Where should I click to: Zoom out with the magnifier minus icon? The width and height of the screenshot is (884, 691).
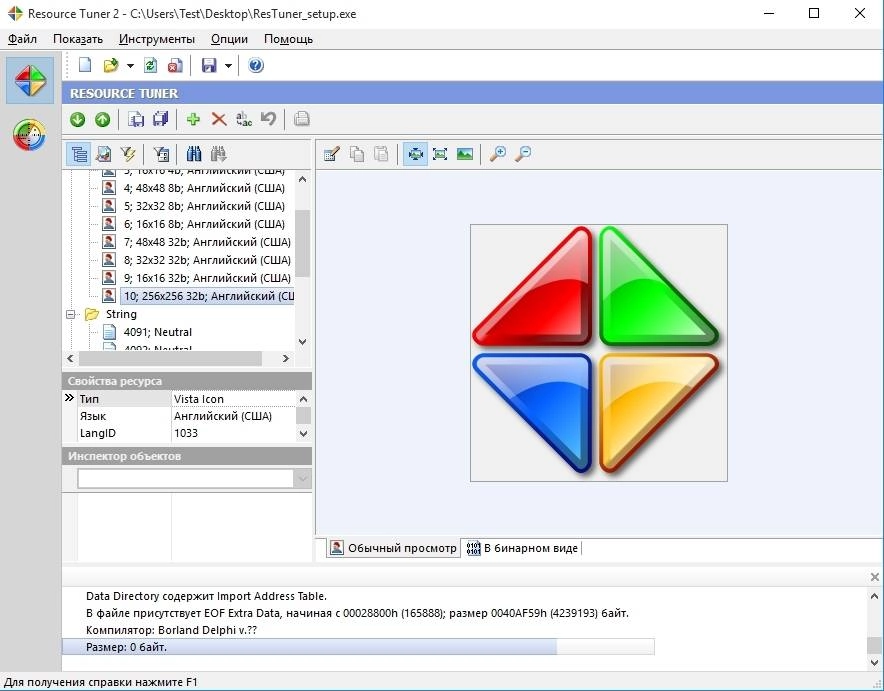click(523, 154)
